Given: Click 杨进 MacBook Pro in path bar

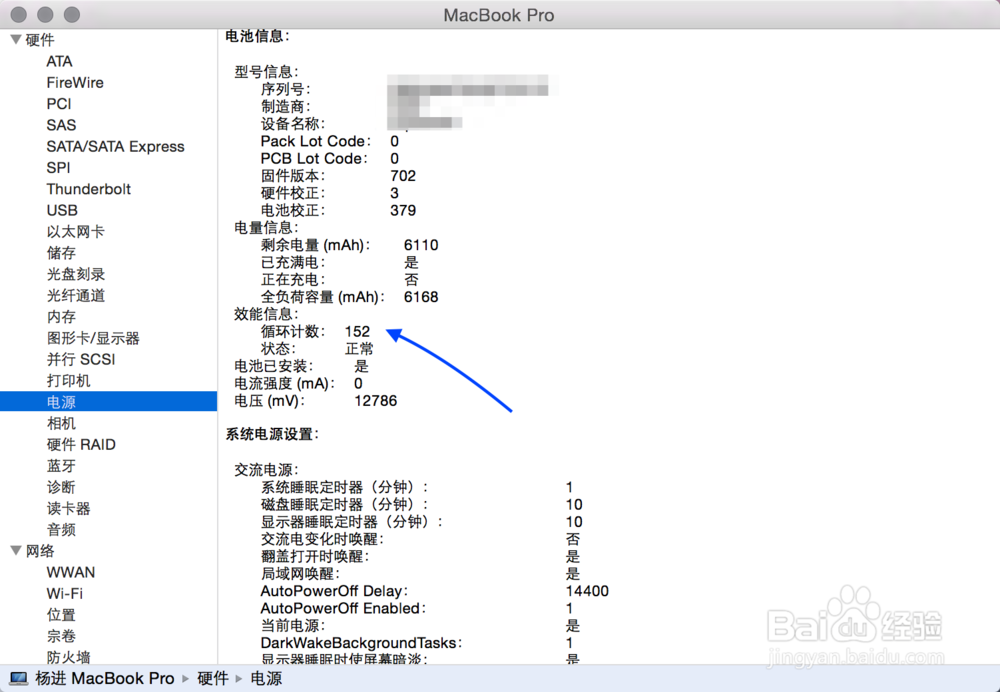Looking at the screenshot, I should point(105,678).
